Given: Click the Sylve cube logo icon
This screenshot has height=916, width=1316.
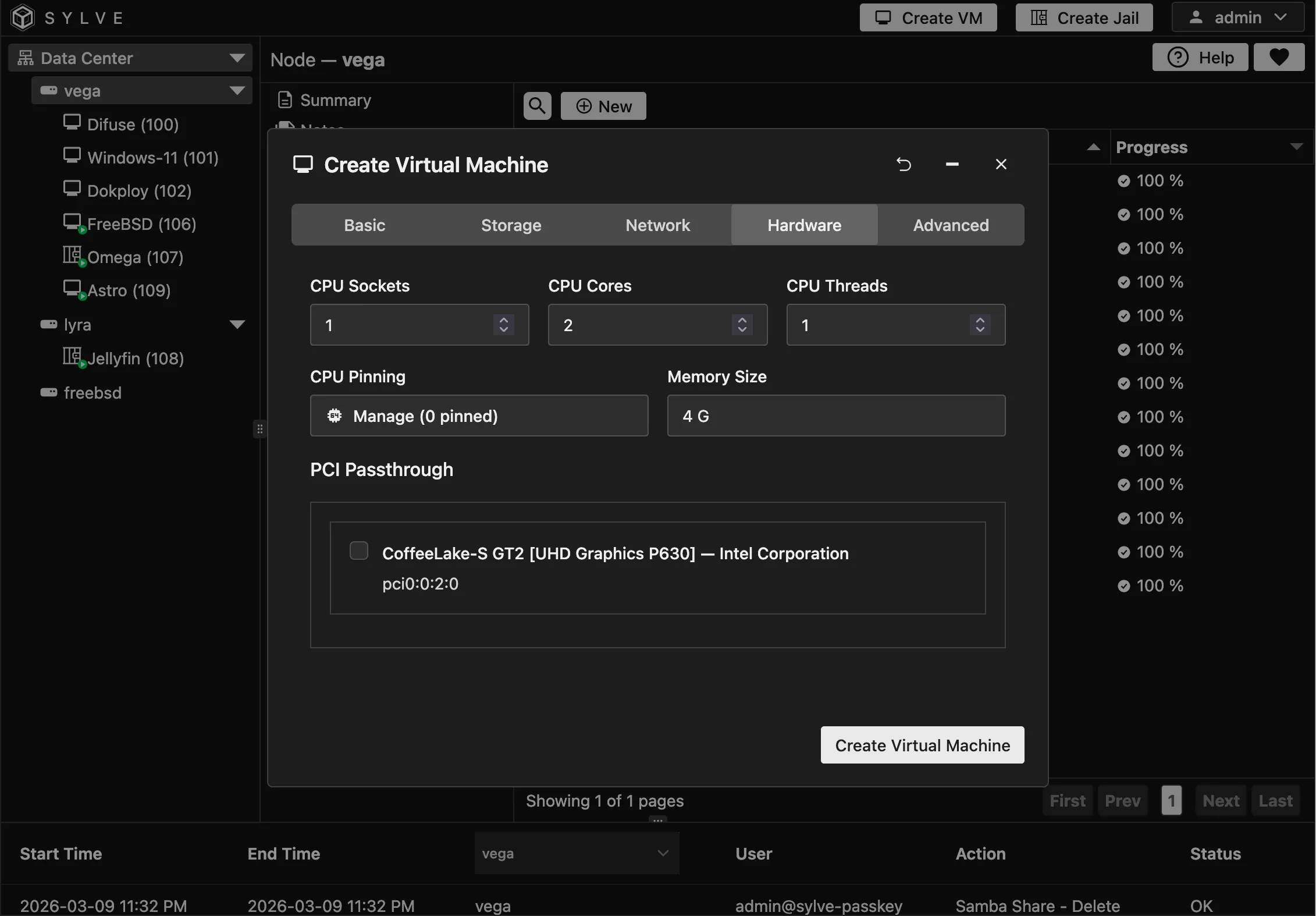Looking at the screenshot, I should pos(23,17).
